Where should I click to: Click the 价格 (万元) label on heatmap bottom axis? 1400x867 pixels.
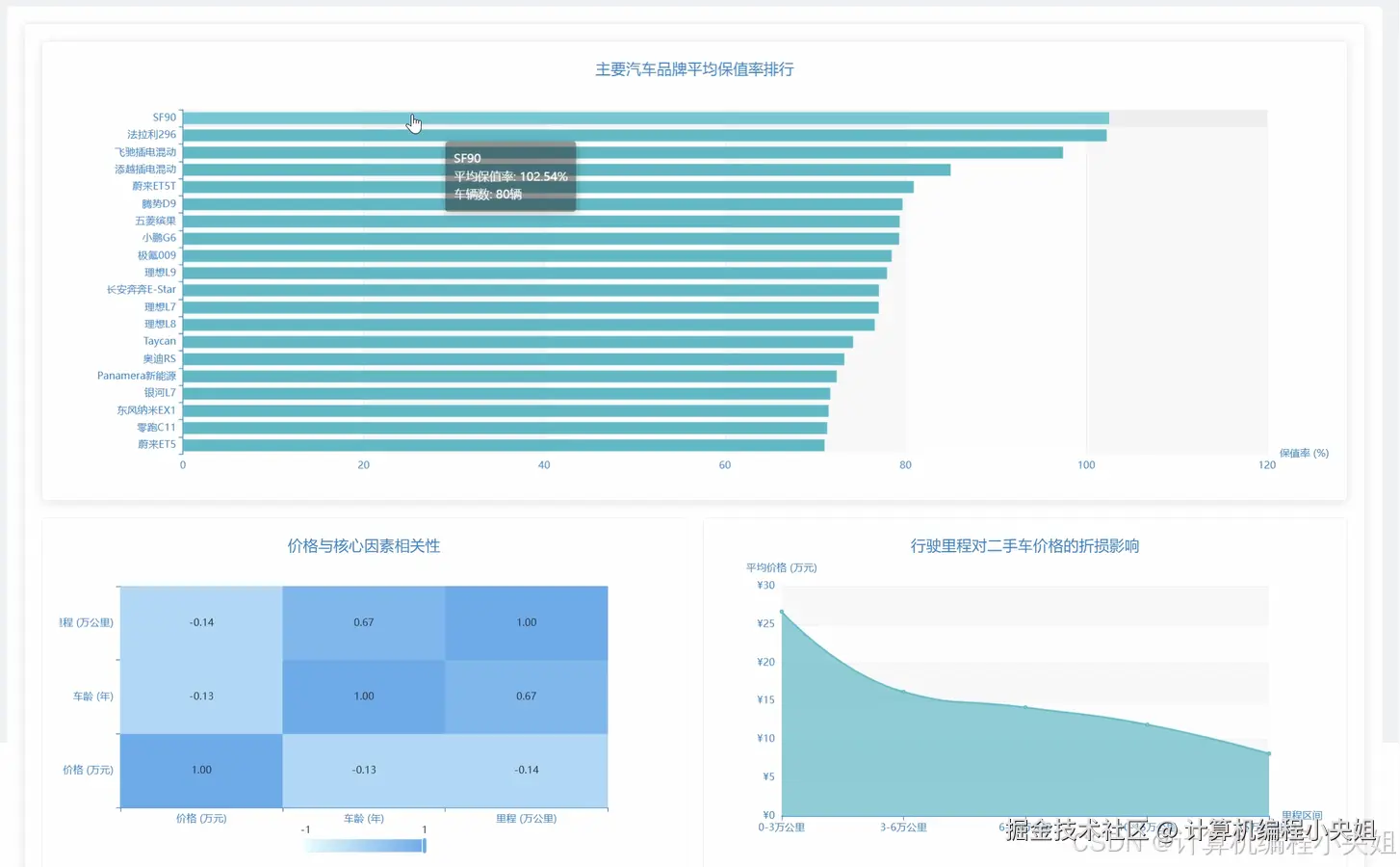click(201, 819)
